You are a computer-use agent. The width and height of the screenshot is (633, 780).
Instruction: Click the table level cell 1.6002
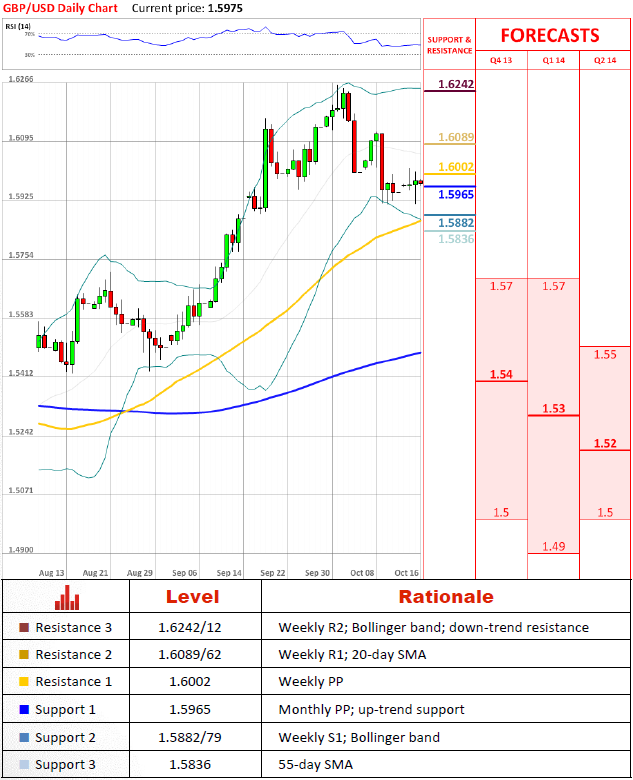click(x=190, y=682)
